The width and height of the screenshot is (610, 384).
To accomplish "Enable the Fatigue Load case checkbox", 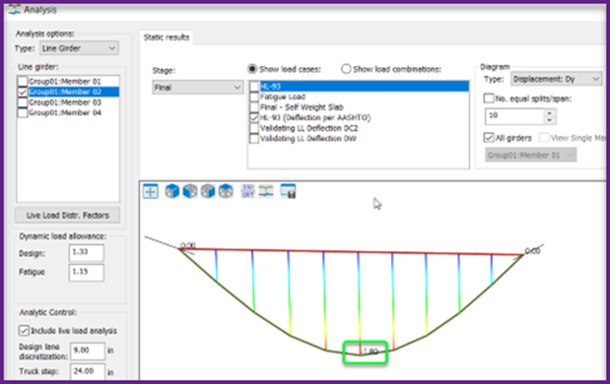I will (x=254, y=97).
